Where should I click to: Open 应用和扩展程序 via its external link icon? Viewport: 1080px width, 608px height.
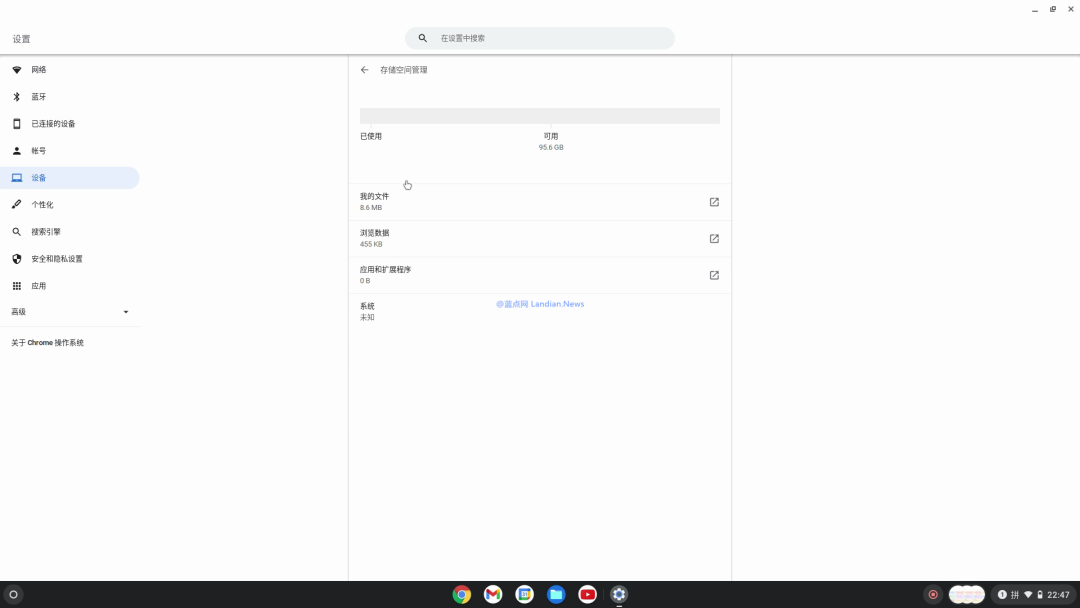tap(714, 275)
